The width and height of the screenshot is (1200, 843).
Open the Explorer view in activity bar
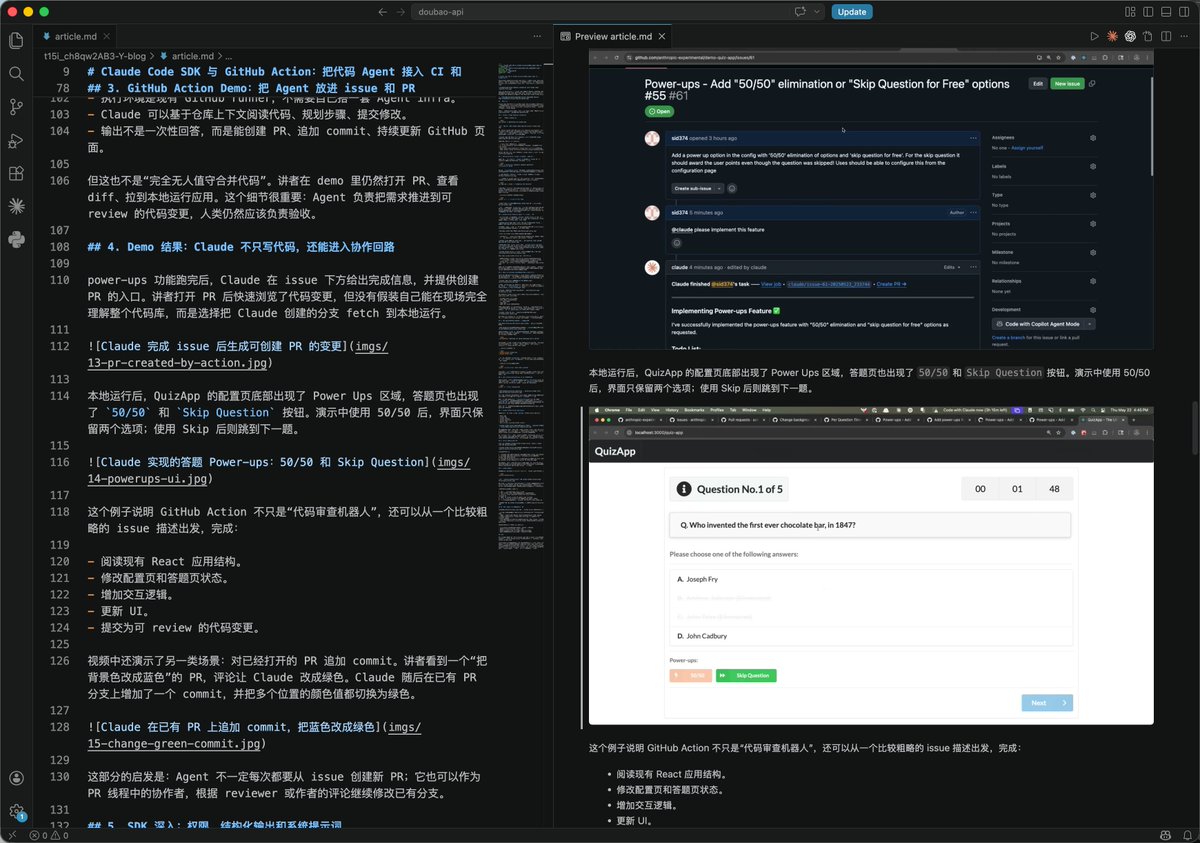[16, 41]
